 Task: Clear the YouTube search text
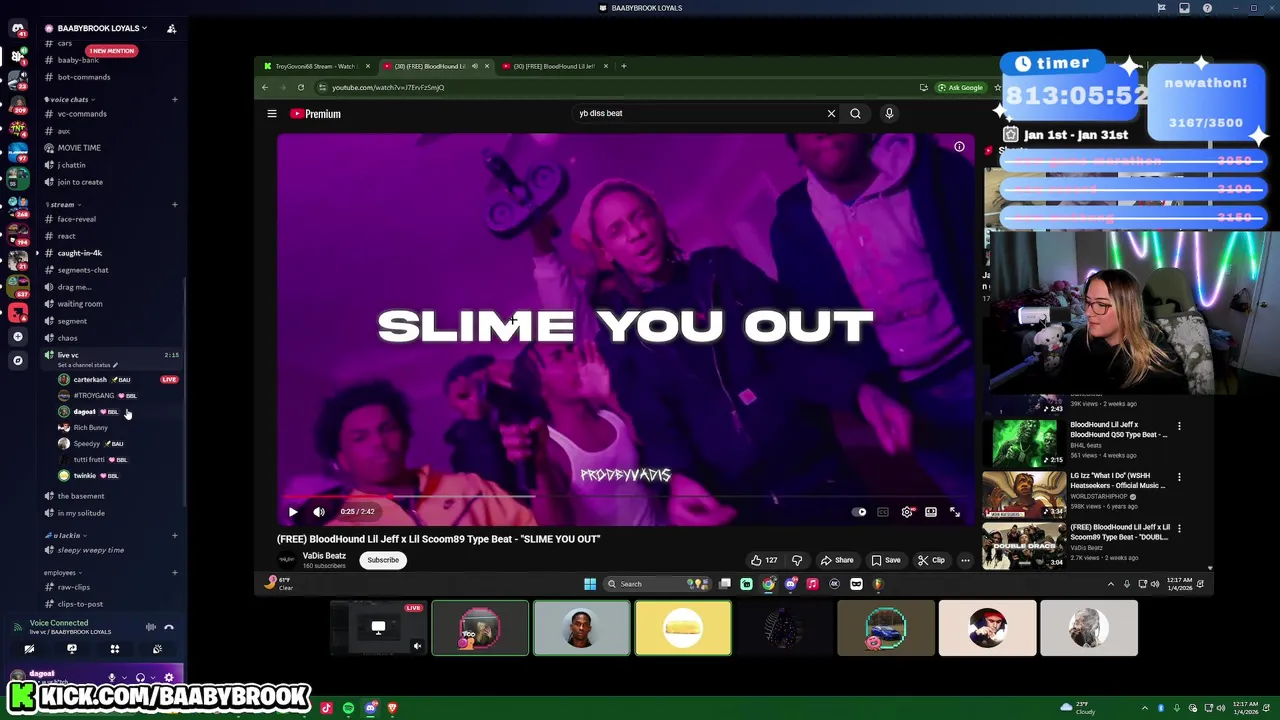coord(831,113)
